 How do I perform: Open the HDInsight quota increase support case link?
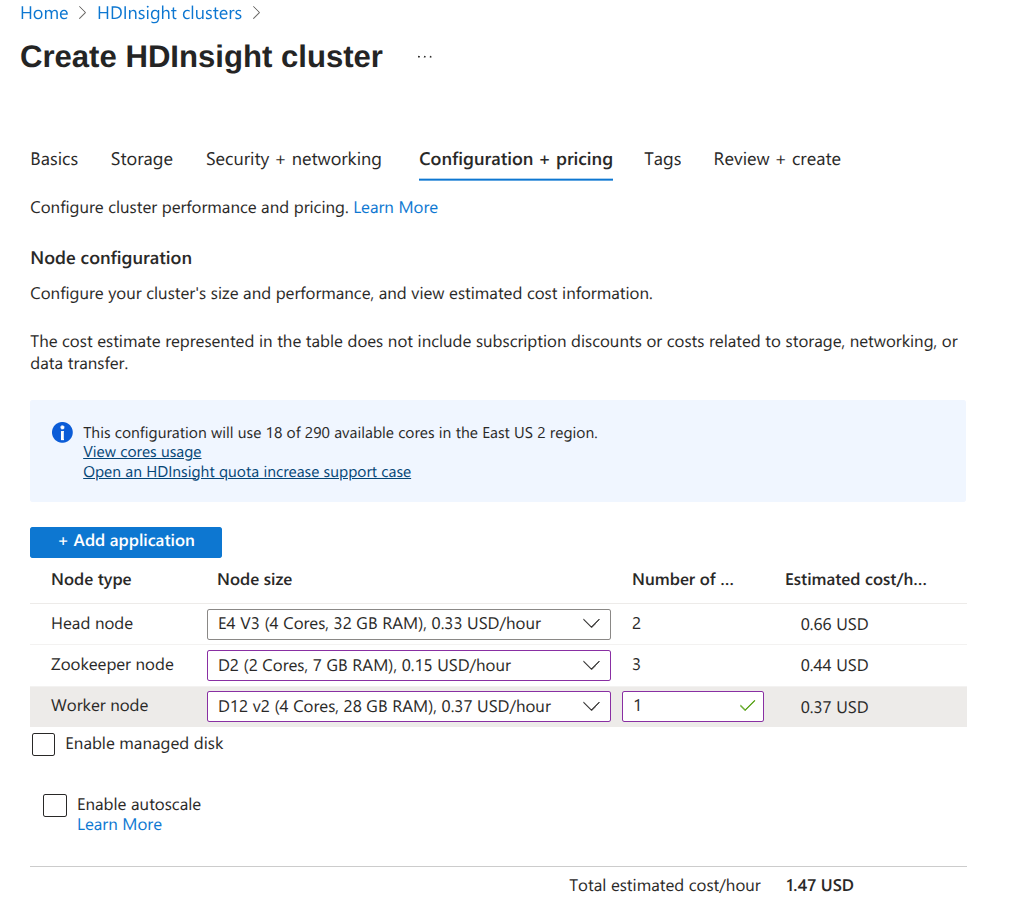point(247,472)
